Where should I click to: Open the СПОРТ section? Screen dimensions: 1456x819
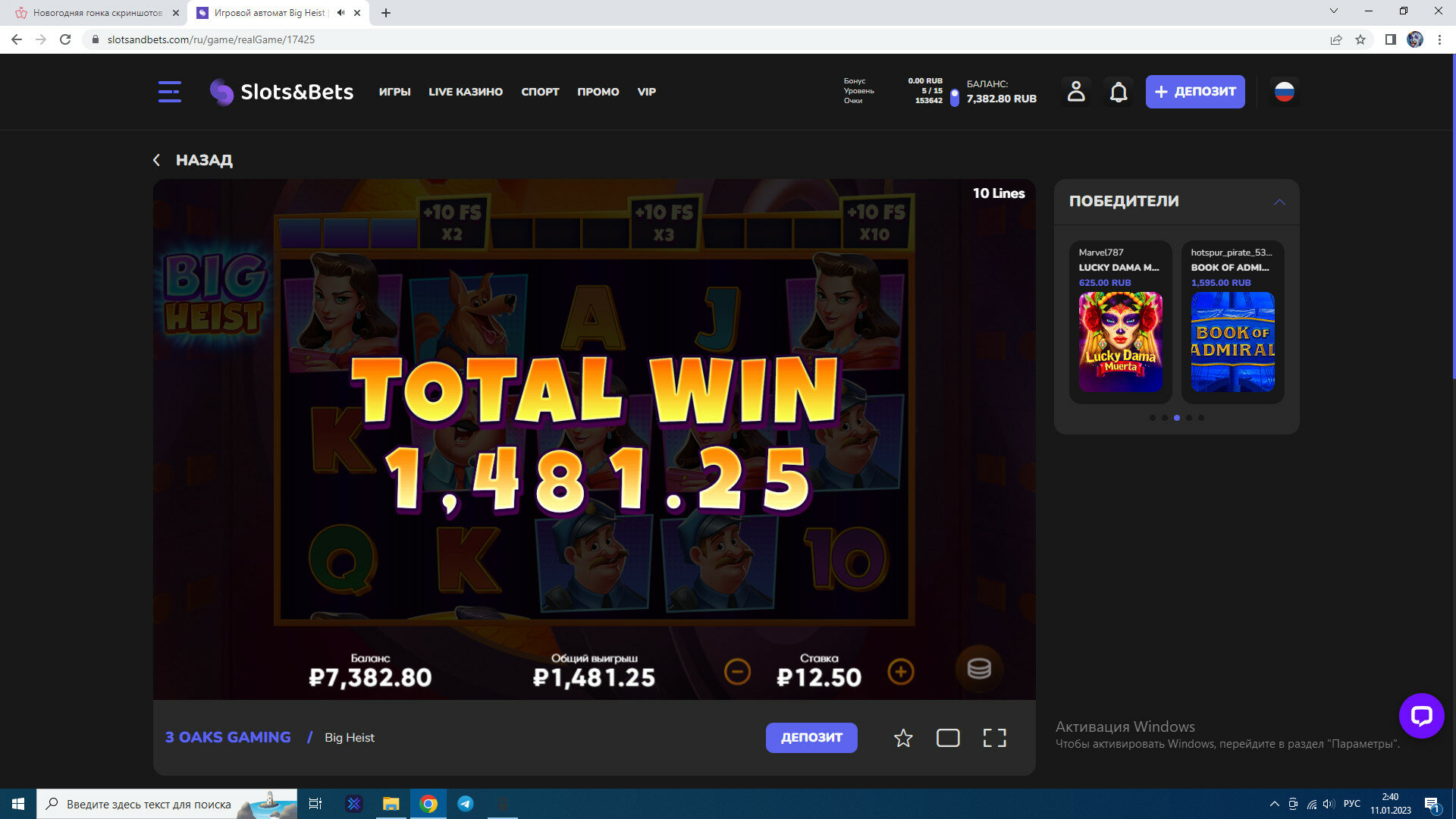point(540,92)
